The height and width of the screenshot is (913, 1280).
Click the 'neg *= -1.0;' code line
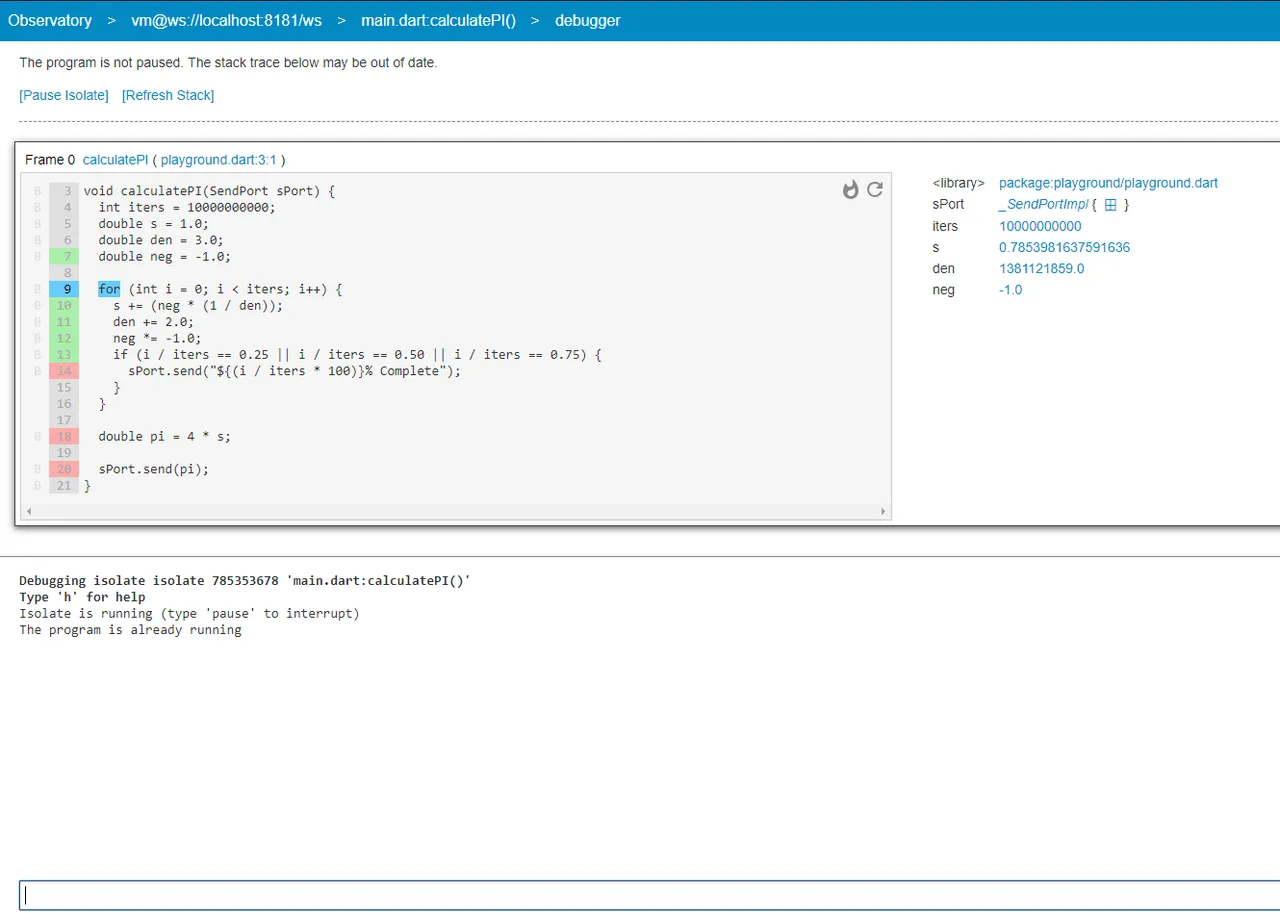coord(157,338)
